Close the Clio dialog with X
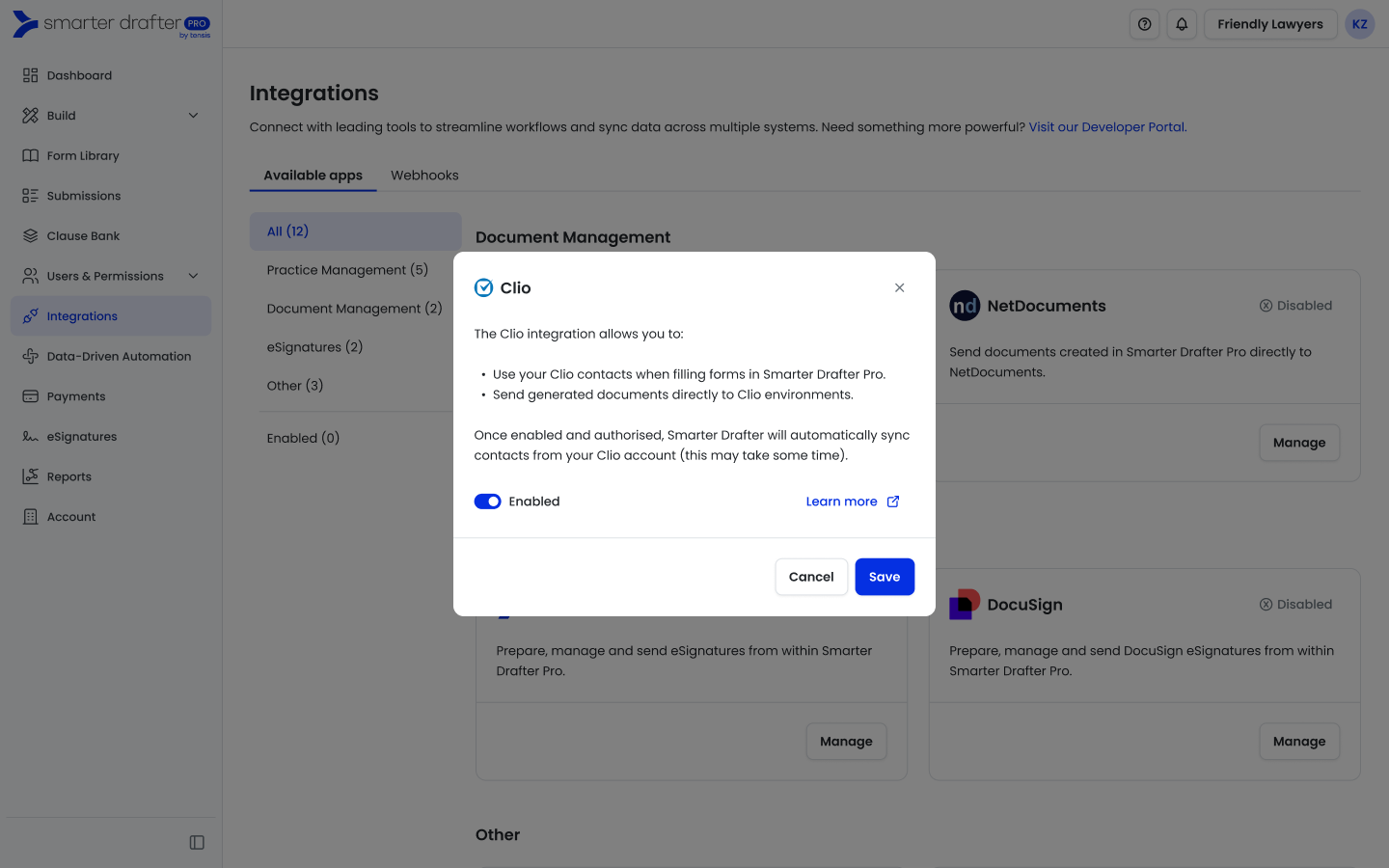Viewport: 1389px width, 868px height. tap(899, 287)
